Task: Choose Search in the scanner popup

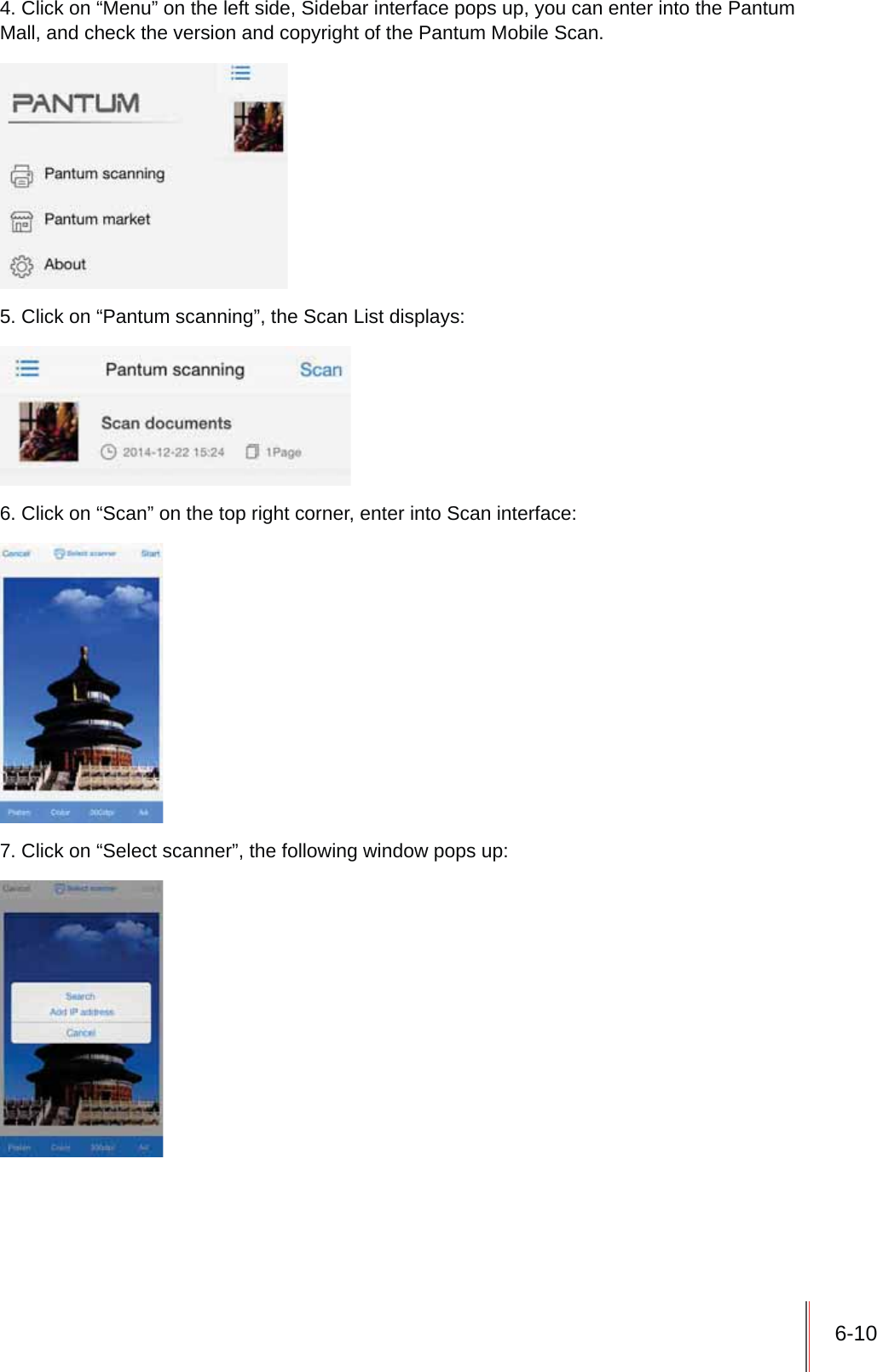Action: click(x=80, y=996)
